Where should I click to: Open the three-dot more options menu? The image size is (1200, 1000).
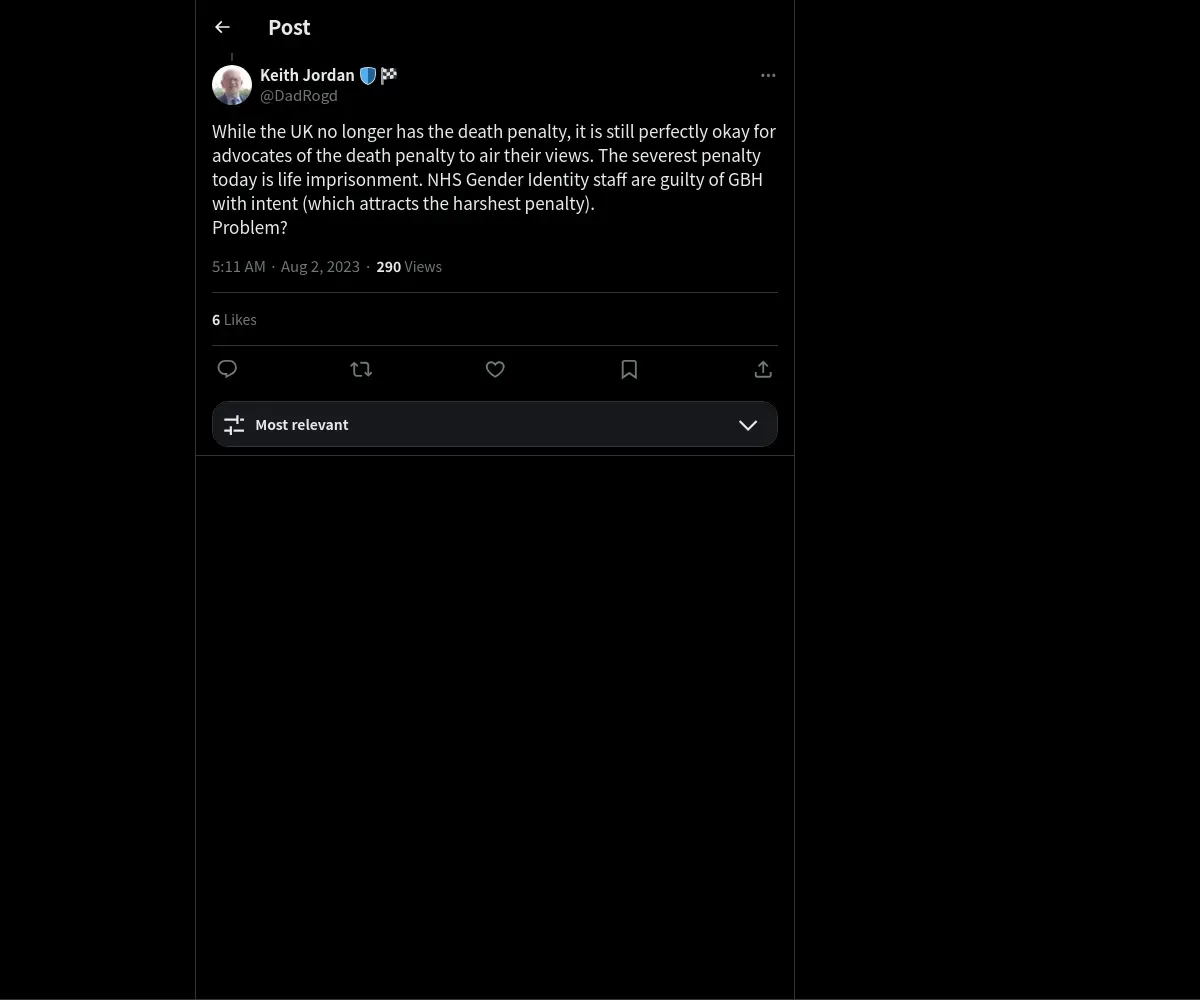(x=768, y=75)
